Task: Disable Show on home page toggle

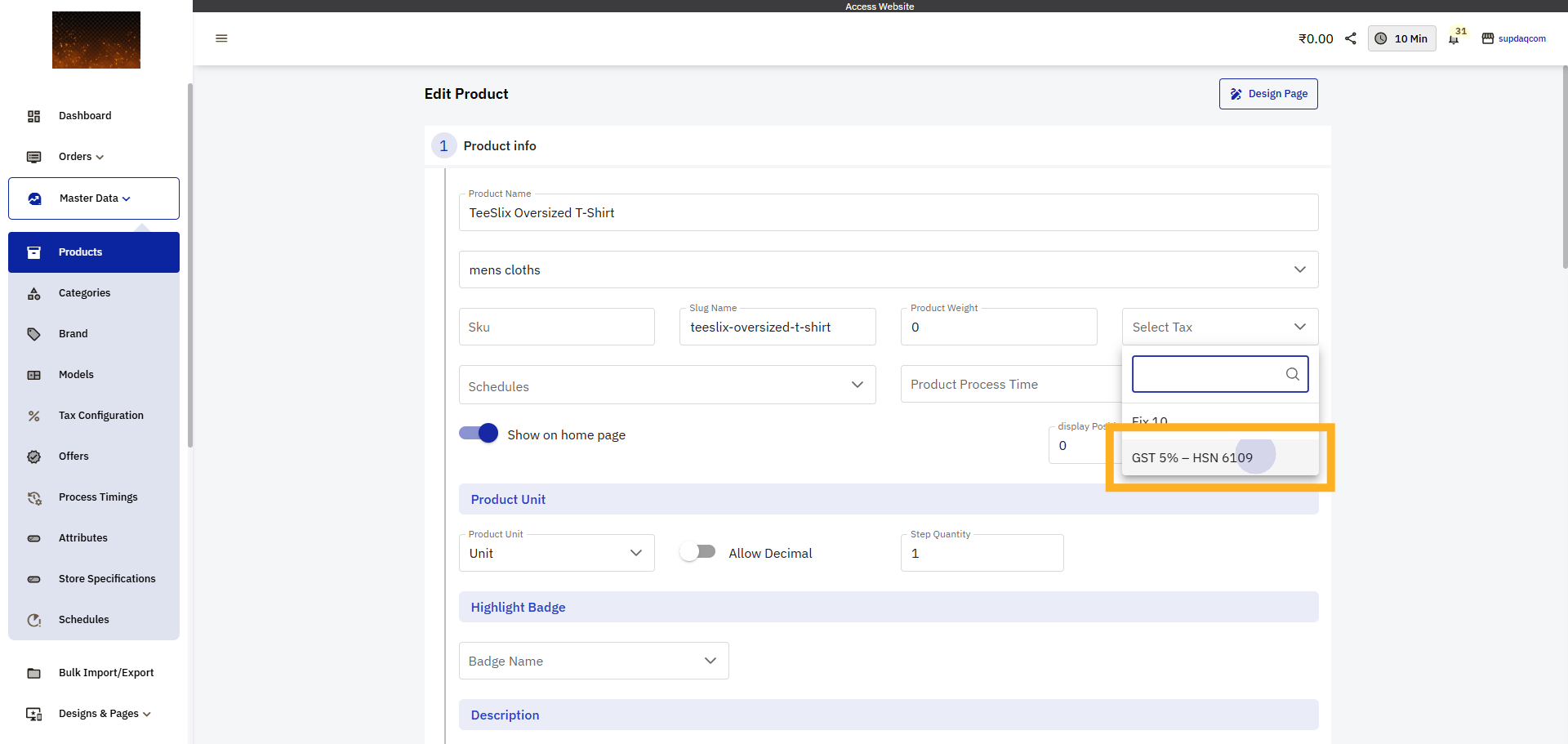Action: (479, 434)
